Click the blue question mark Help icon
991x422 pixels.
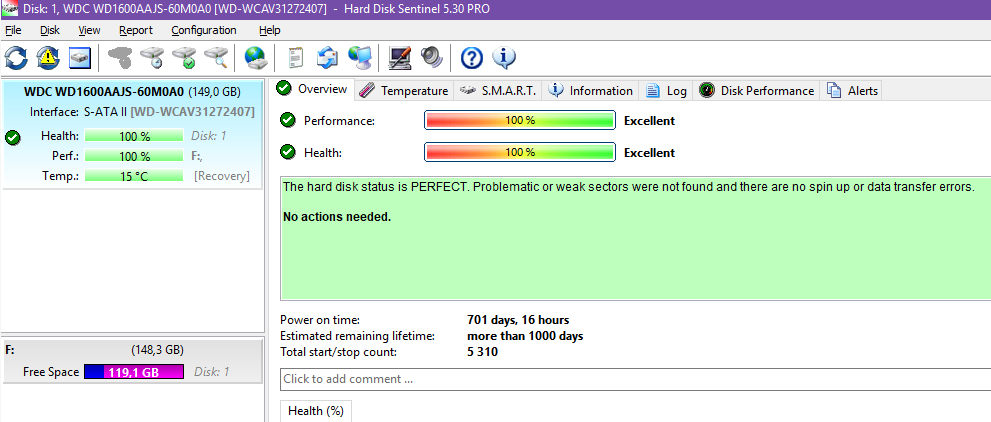point(471,58)
